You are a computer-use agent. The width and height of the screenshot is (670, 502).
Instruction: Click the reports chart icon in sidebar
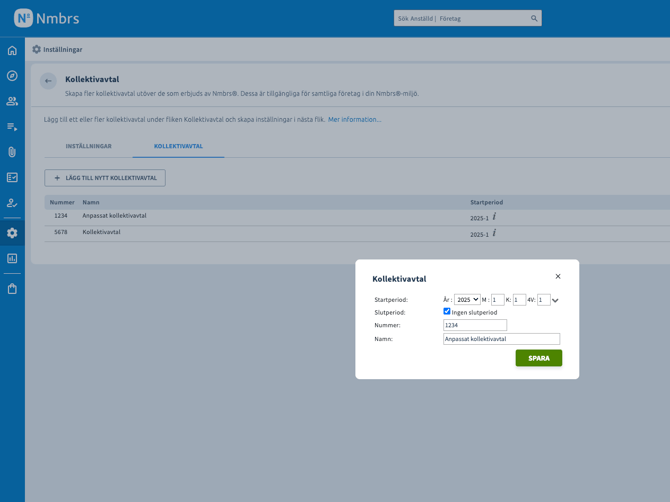(12, 258)
